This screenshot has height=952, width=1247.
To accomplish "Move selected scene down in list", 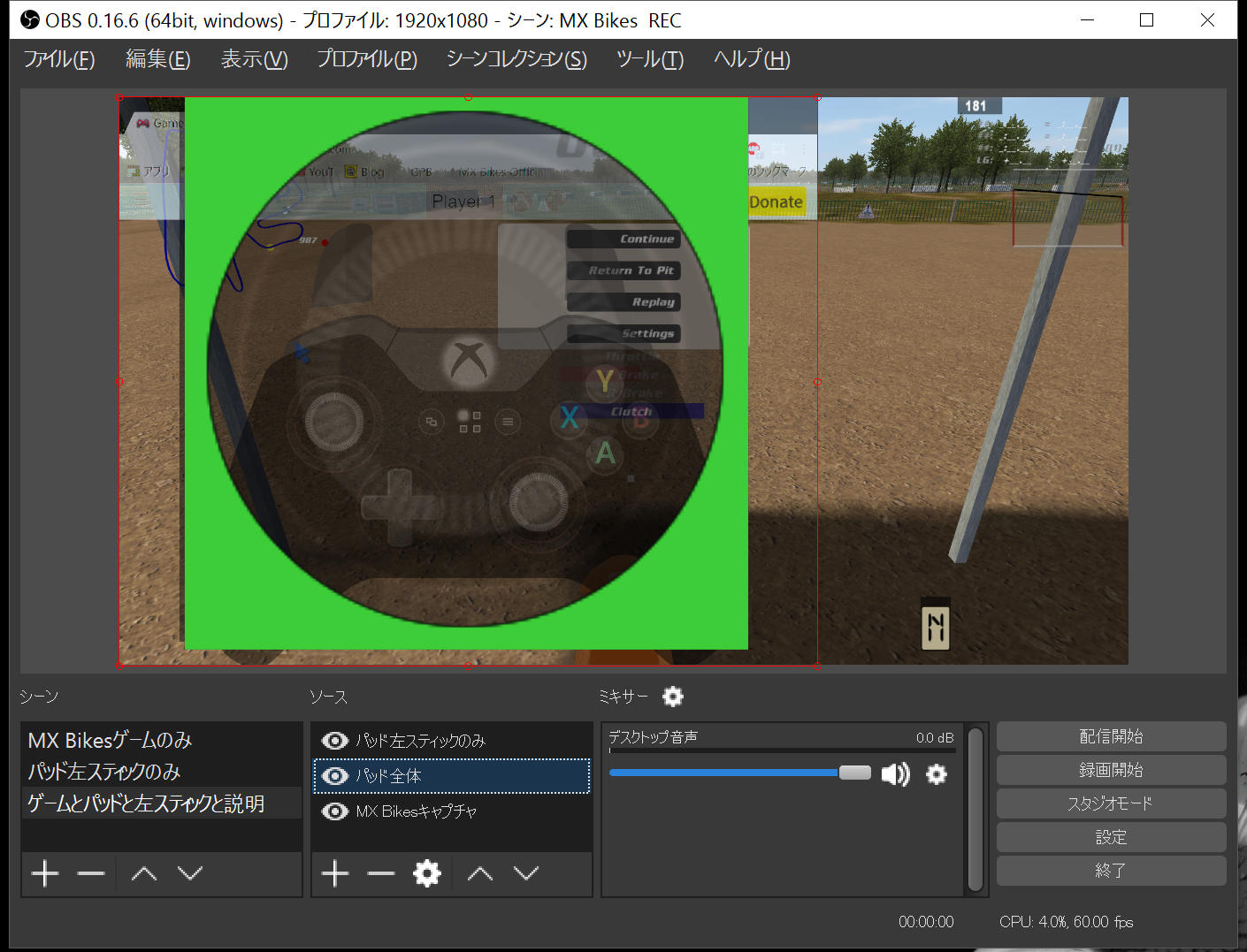I will 190,873.
